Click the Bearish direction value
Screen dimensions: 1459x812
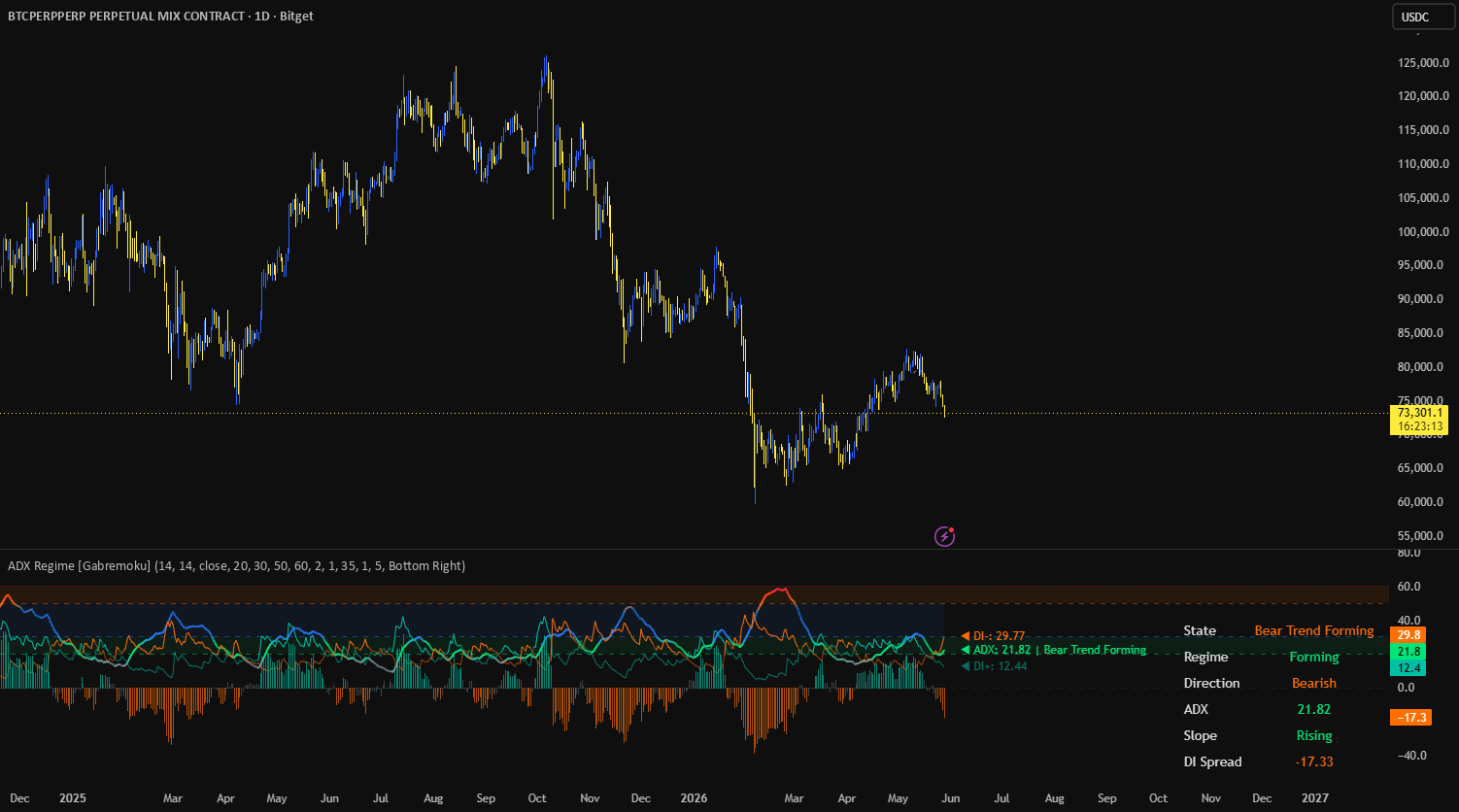coord(1314,684)
